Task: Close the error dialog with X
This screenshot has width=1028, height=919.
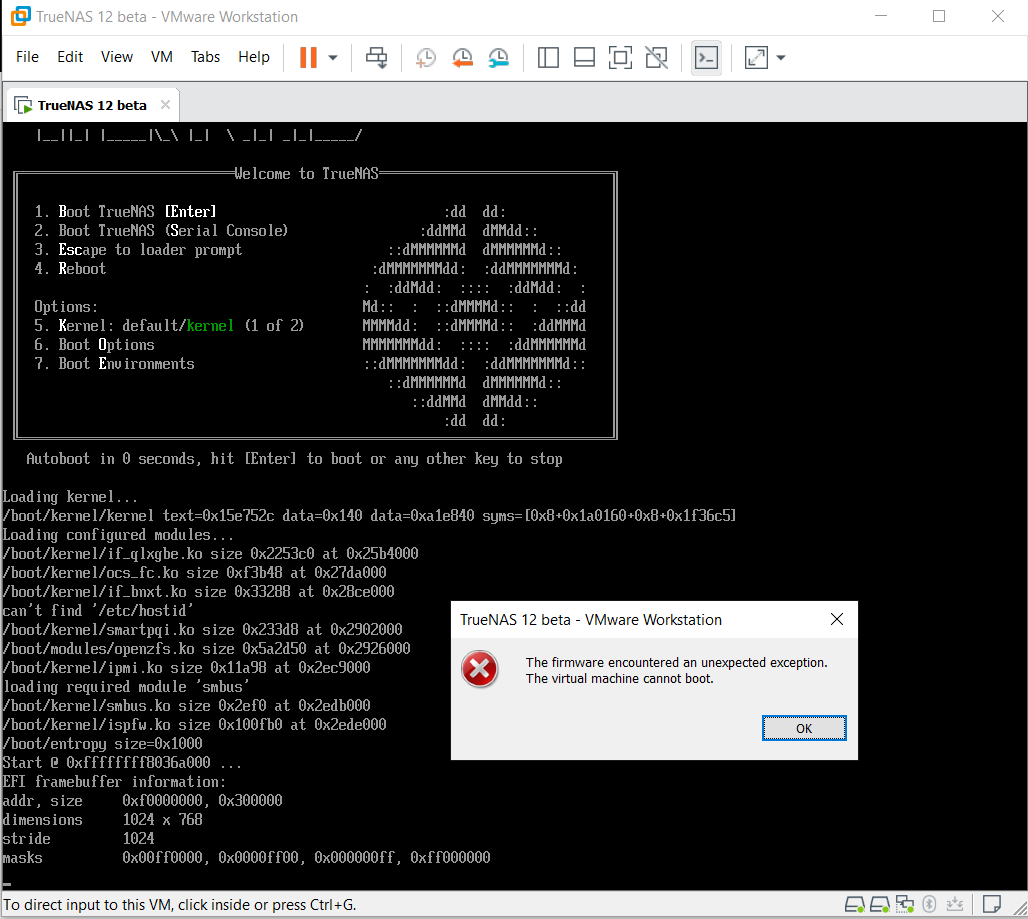Action: 837,619
